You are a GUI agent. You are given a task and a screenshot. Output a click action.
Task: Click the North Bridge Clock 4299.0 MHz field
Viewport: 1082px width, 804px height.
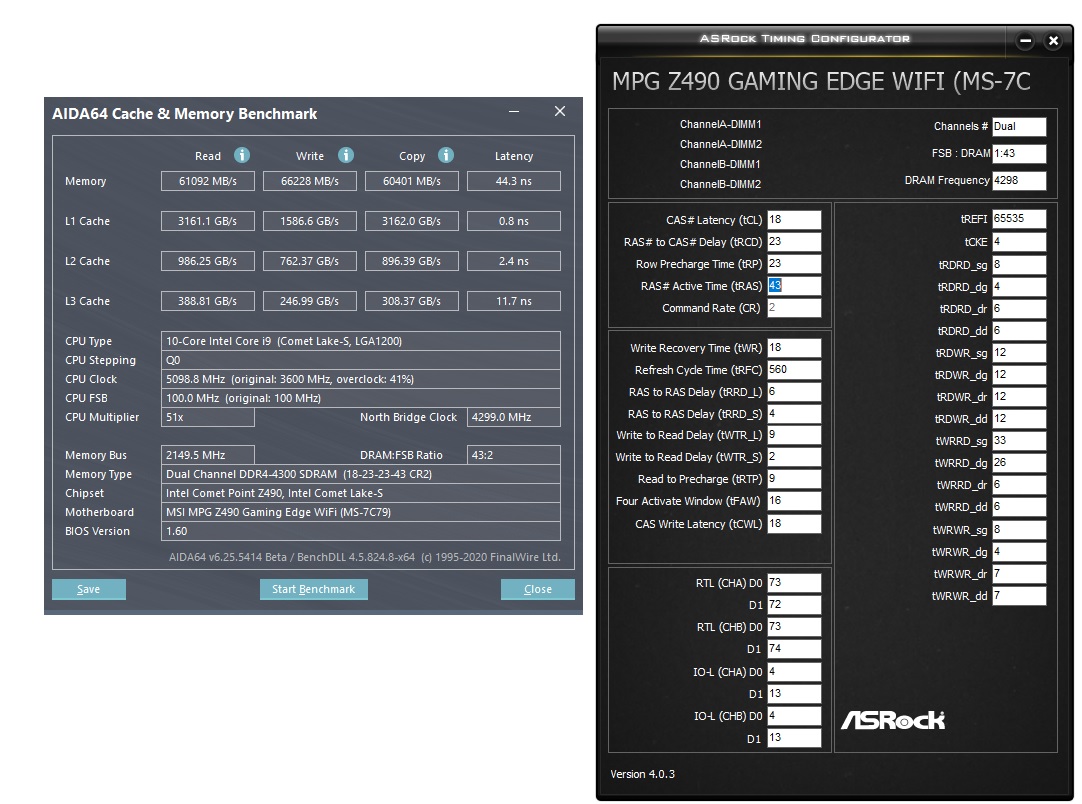[x=514, y=417]
